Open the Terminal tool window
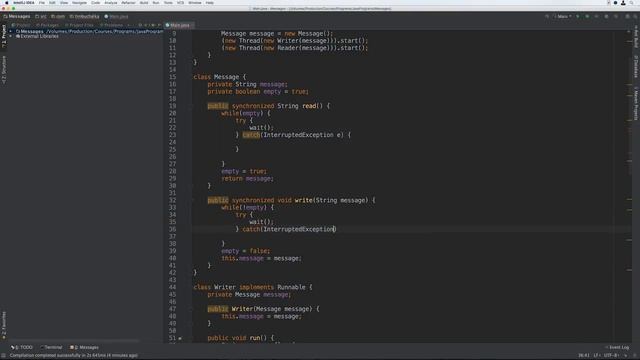The image size is (640, 360). click(x=51, y=347)
